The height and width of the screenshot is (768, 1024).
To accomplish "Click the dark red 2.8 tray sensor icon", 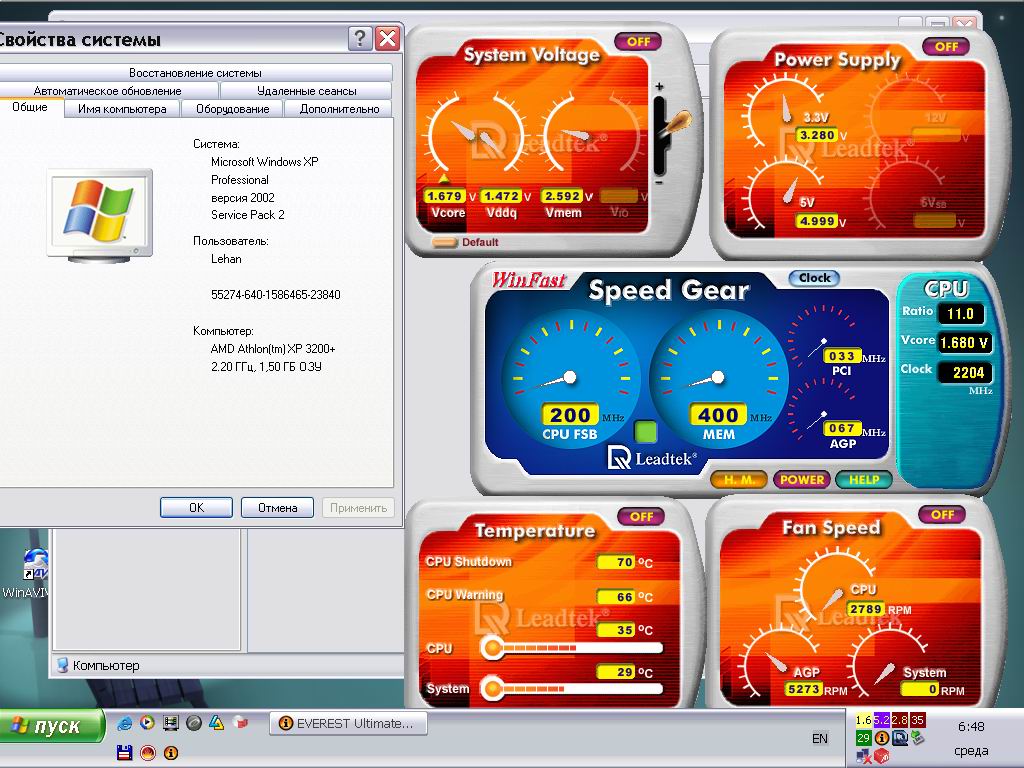I will 900,720.
